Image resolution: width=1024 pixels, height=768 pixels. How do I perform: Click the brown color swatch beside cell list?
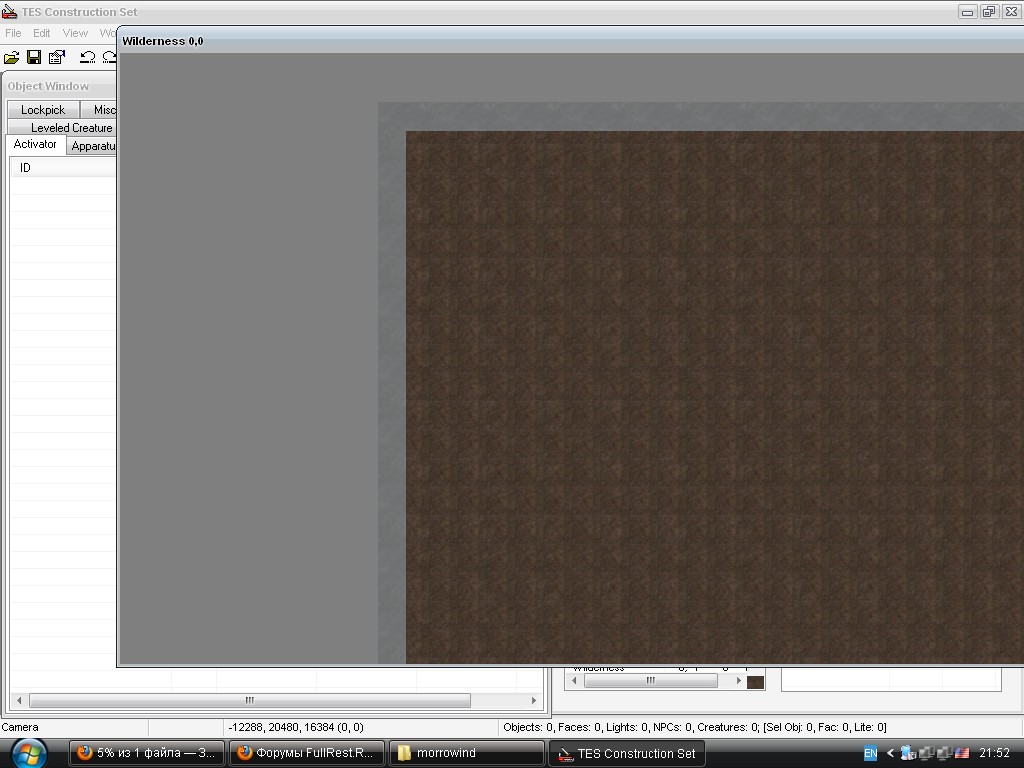[755, 682]
